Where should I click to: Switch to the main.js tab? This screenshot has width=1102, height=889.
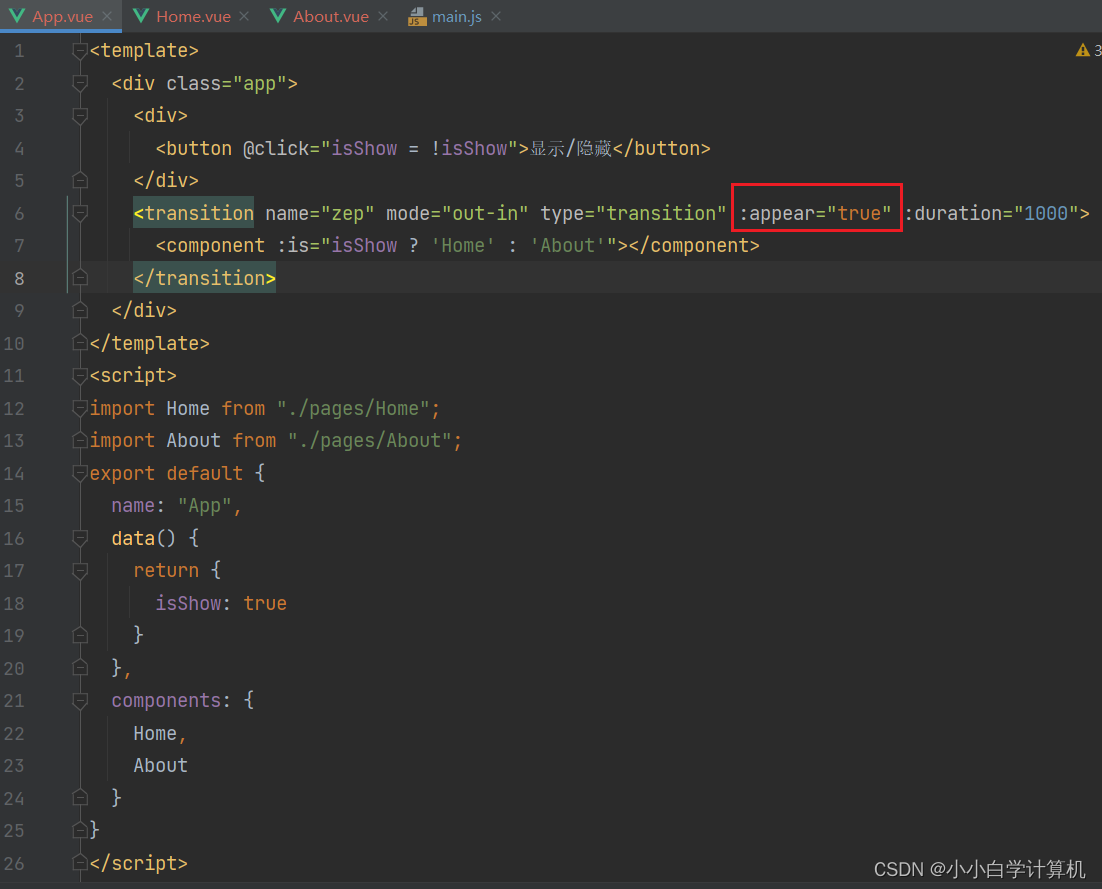pyautogui.click(x=456, y=16)
